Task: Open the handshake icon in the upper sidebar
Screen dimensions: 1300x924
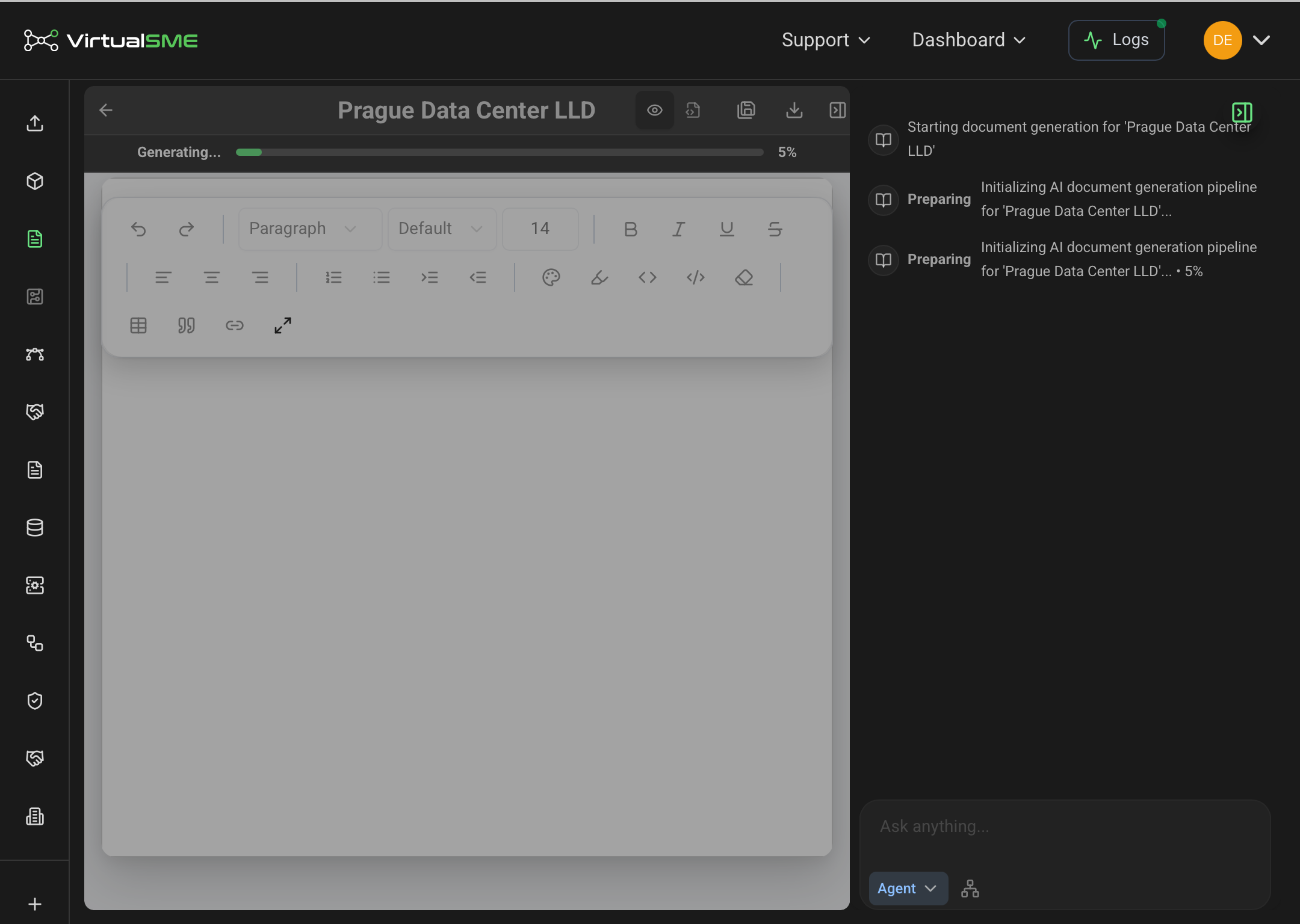Action: (x=35, y=412)
